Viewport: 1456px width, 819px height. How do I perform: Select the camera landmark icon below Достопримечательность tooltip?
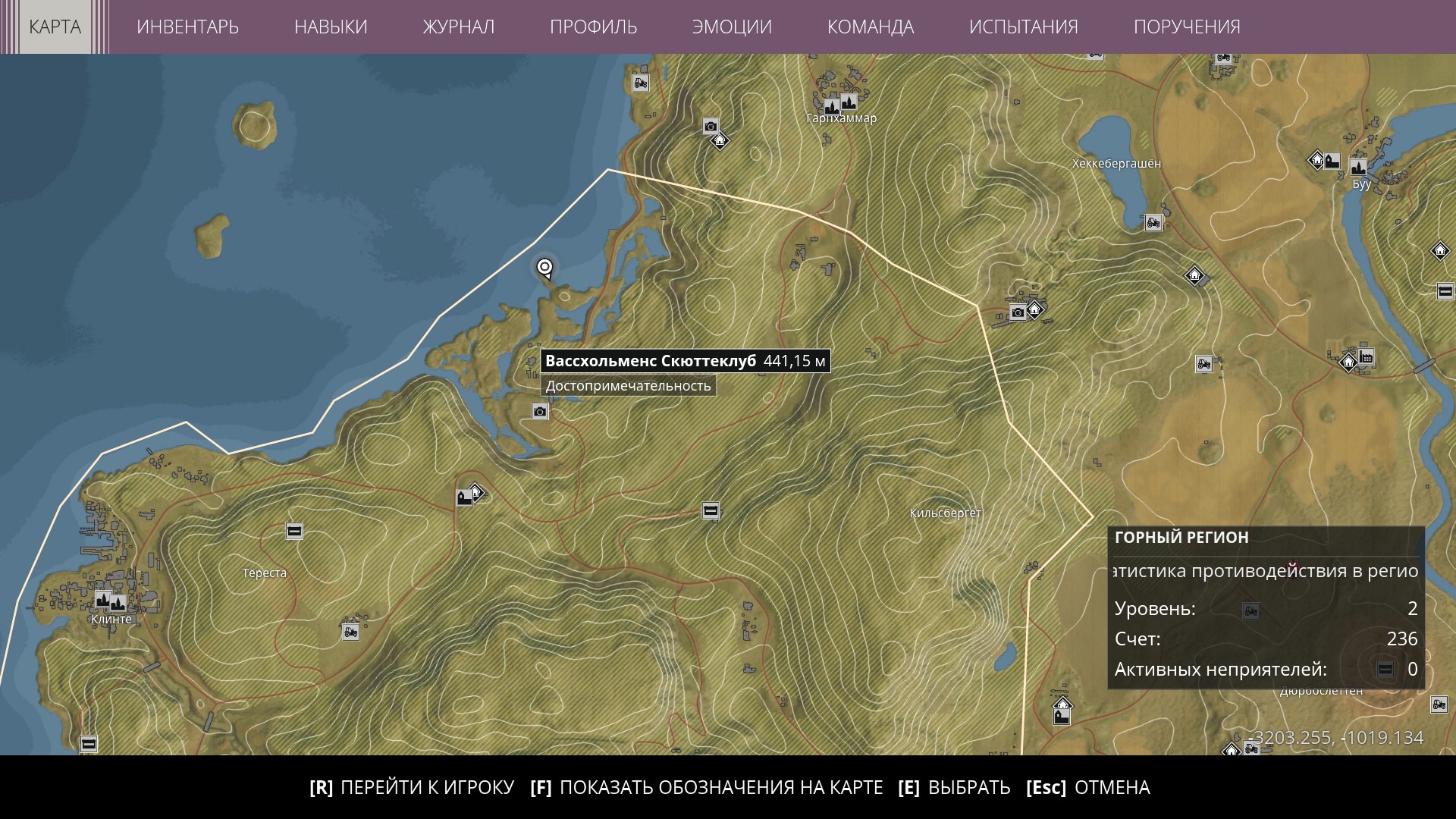[x=540, y=412]
